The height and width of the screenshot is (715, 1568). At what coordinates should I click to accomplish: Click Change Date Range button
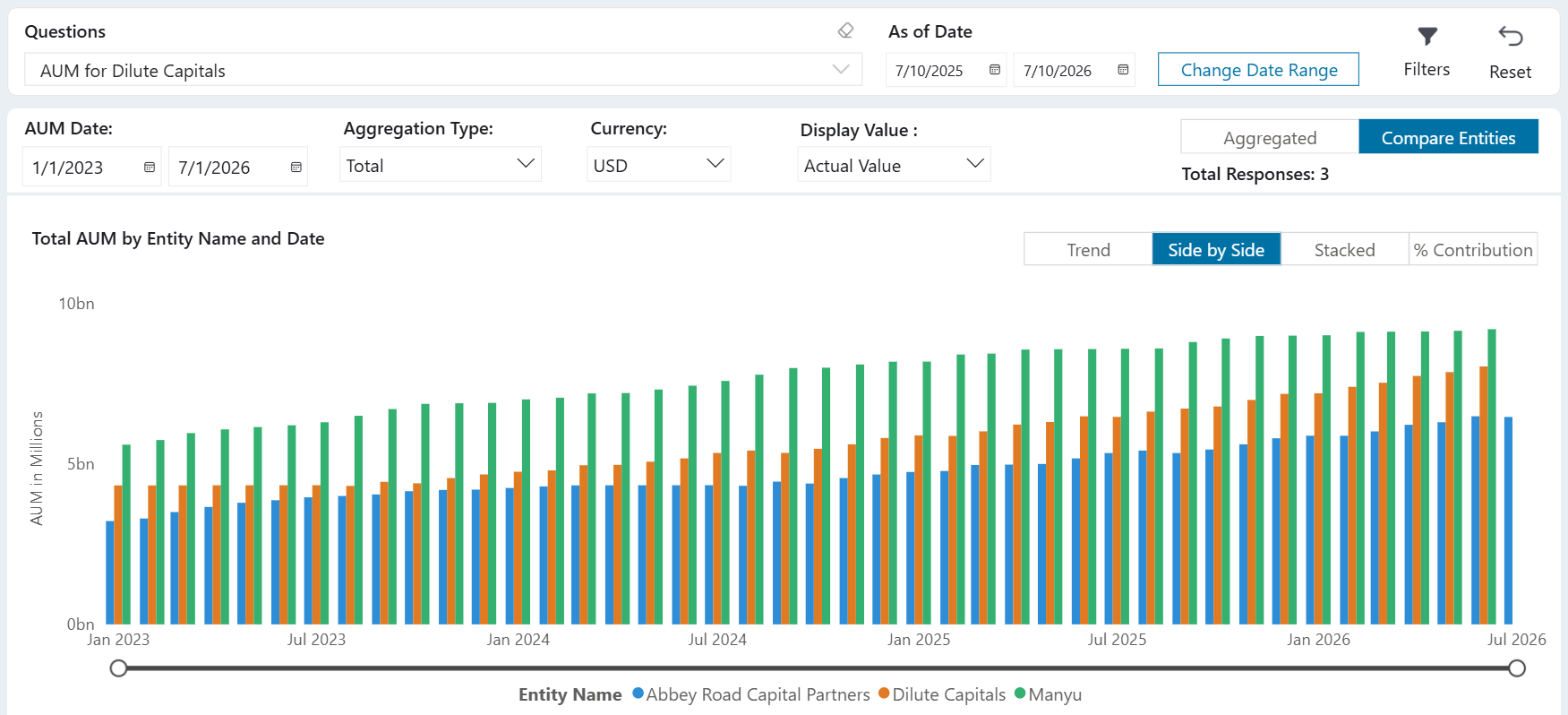1258,70
